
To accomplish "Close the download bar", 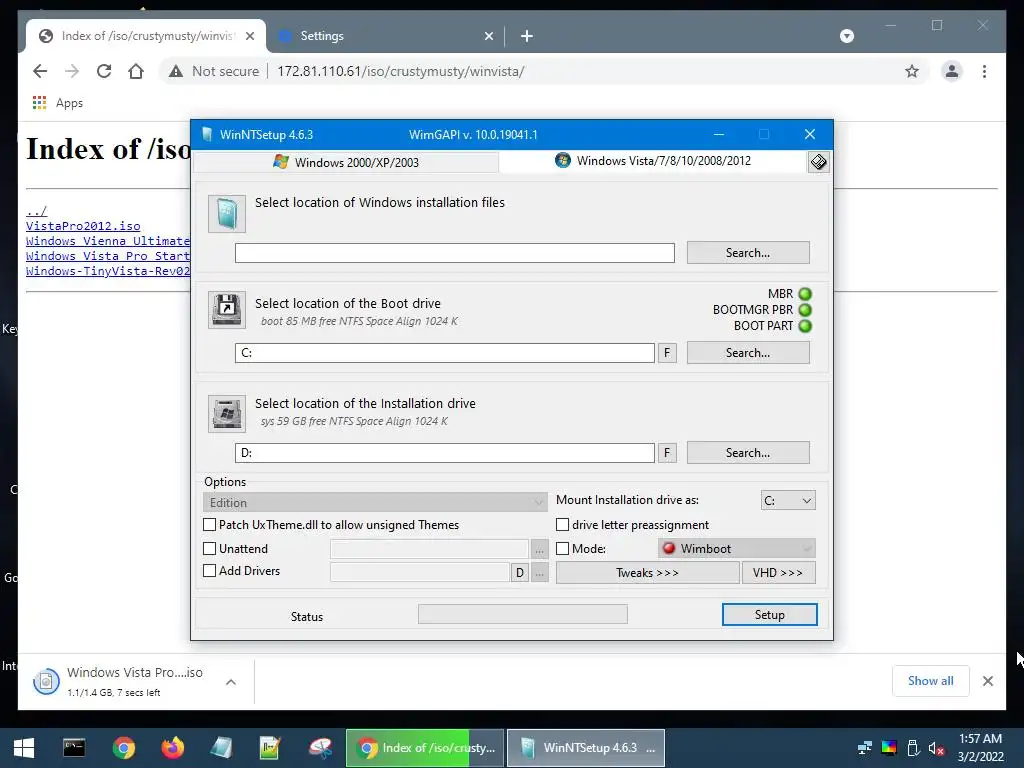I will (x=987, y=681).
